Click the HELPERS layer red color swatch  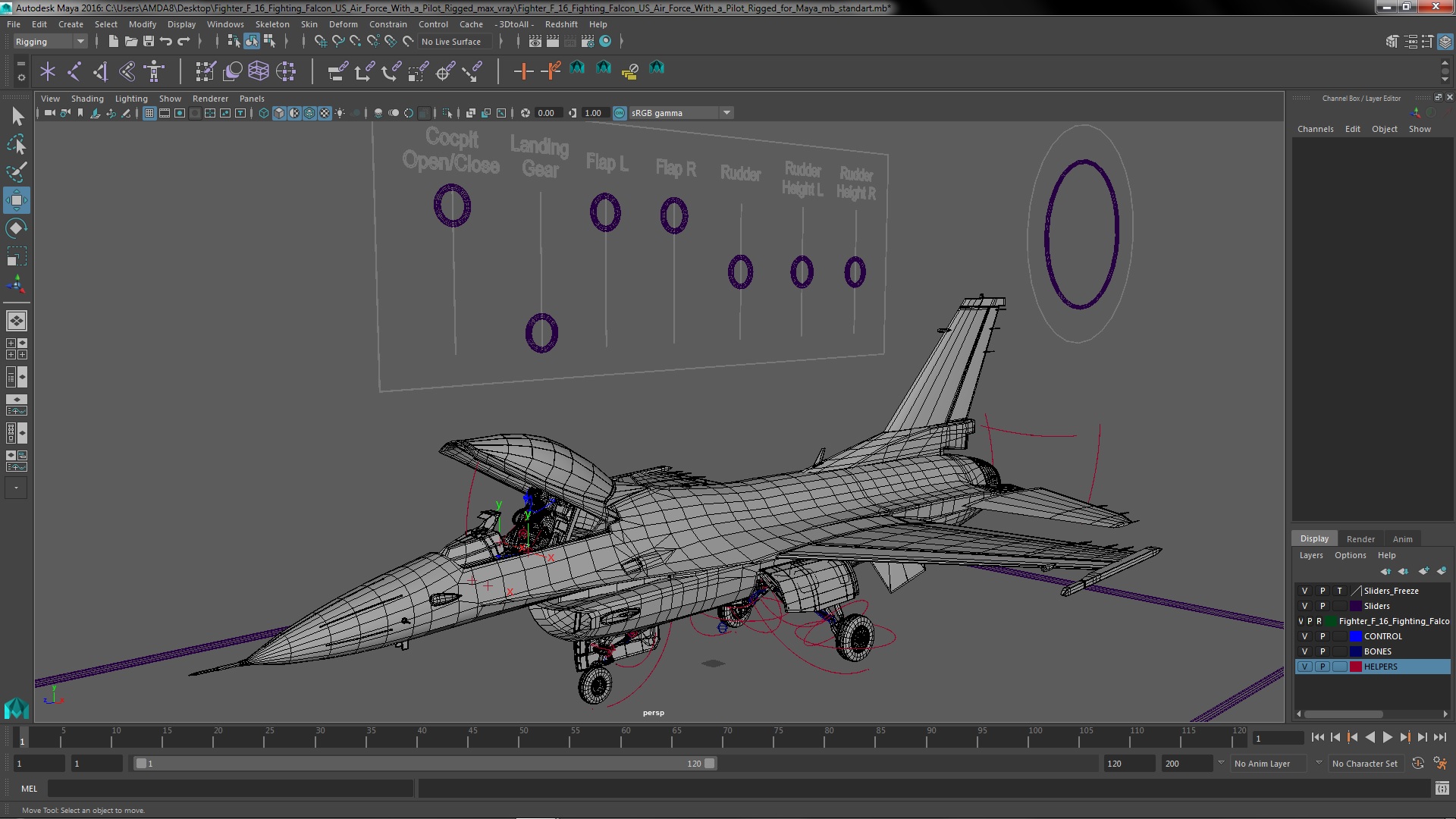(x=1356, y=667)
